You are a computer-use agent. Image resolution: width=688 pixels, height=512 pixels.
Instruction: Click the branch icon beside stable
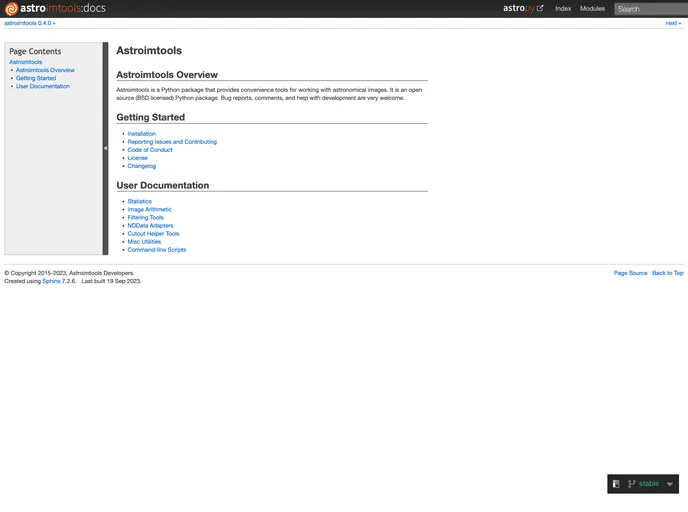click(x=631, y=483)
